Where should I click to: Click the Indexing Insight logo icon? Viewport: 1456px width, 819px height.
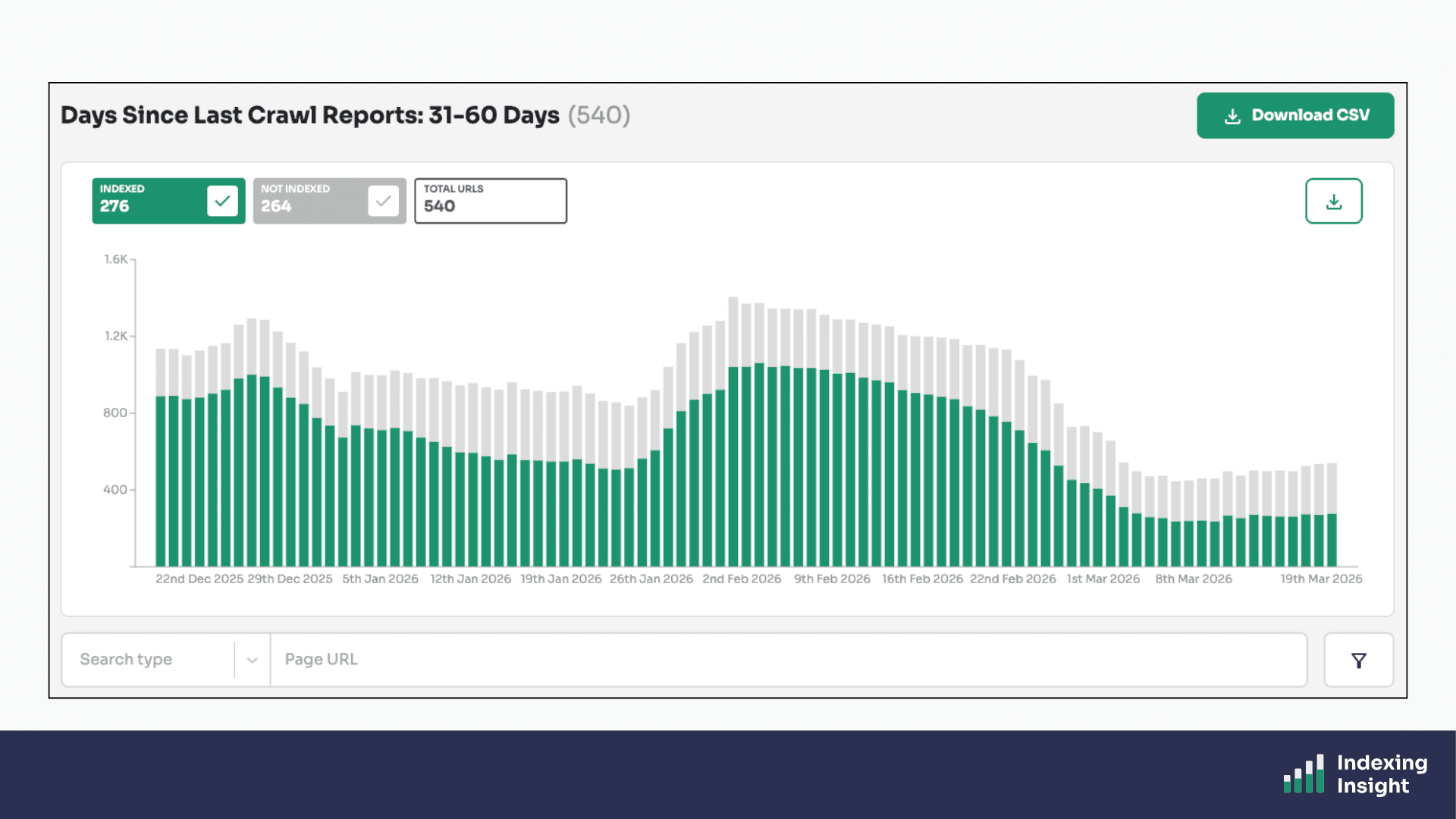(x=1304, y=774)
